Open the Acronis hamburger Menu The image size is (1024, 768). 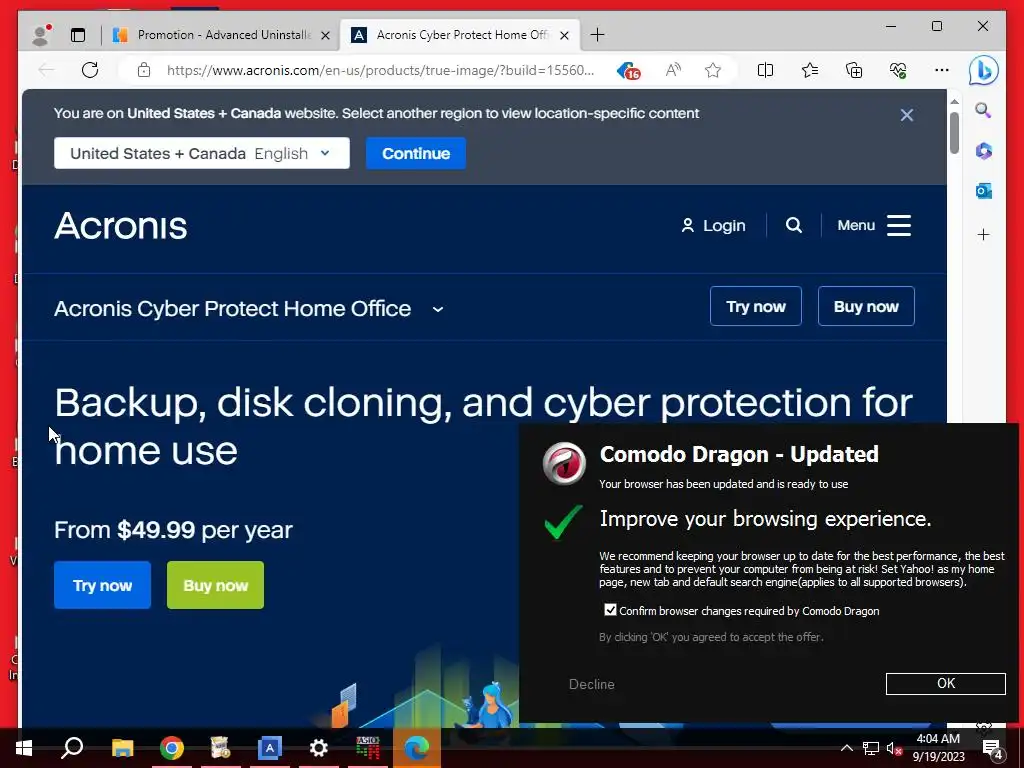coord(874,225)
